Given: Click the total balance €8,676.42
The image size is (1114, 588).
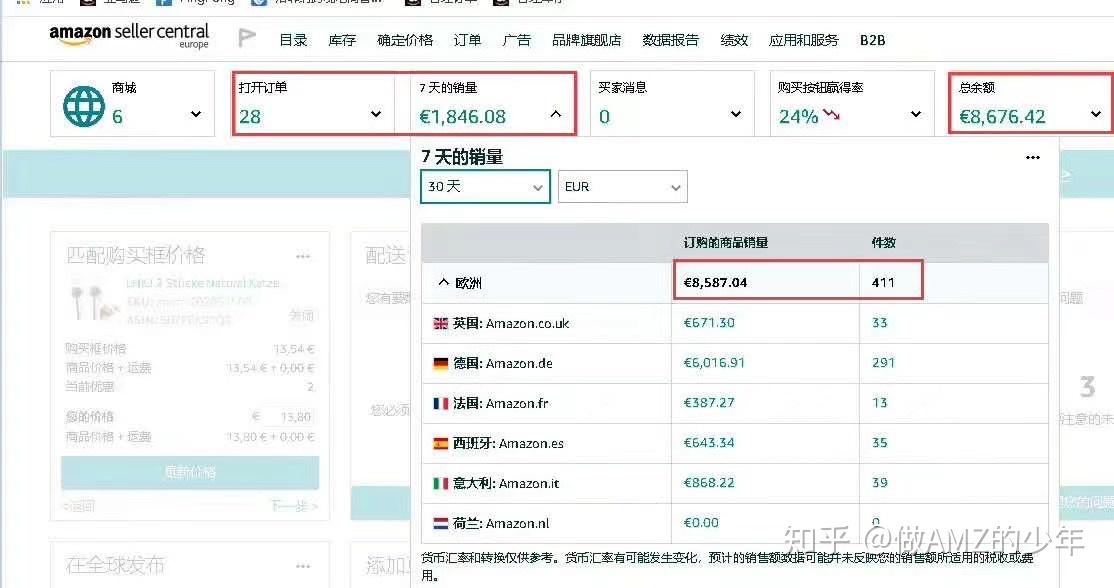Looking at the screenshot, I should [1002, 116].
